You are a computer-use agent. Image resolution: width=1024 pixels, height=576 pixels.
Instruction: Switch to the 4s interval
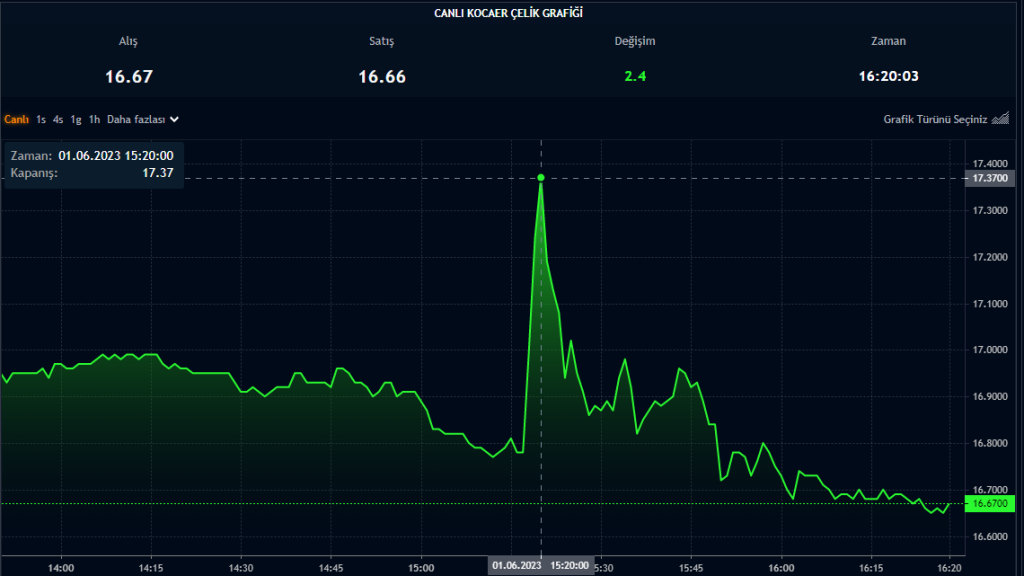point(58,120)
